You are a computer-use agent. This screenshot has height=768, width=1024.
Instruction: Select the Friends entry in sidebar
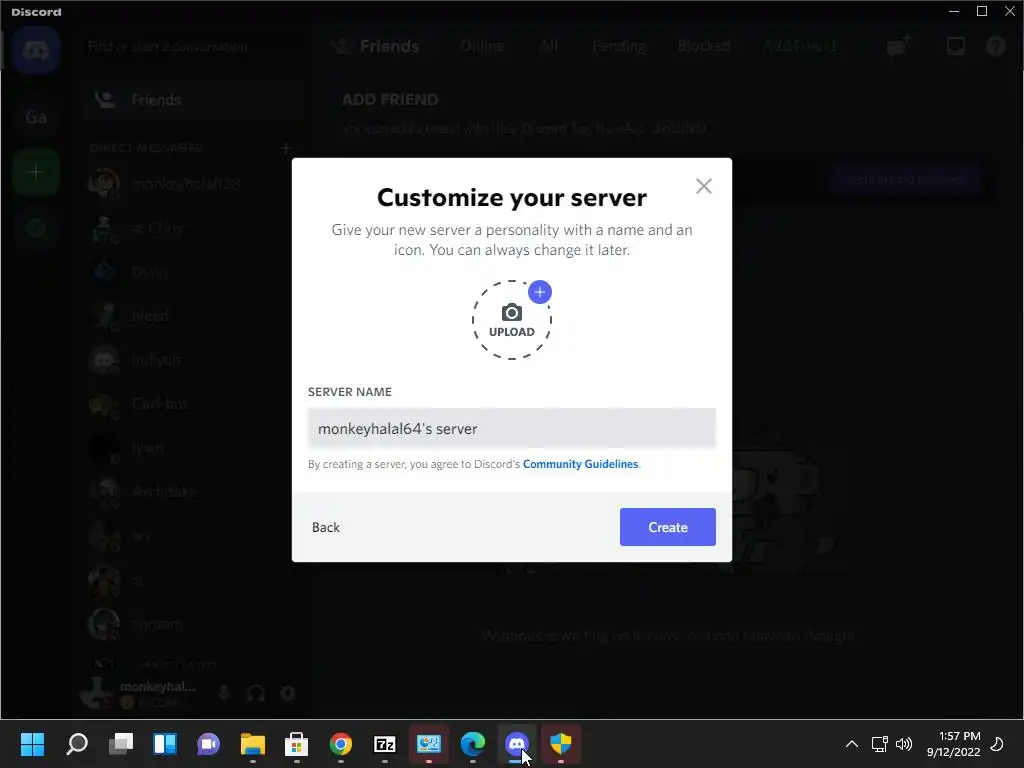pyautogui.click(x=193, y=100)
